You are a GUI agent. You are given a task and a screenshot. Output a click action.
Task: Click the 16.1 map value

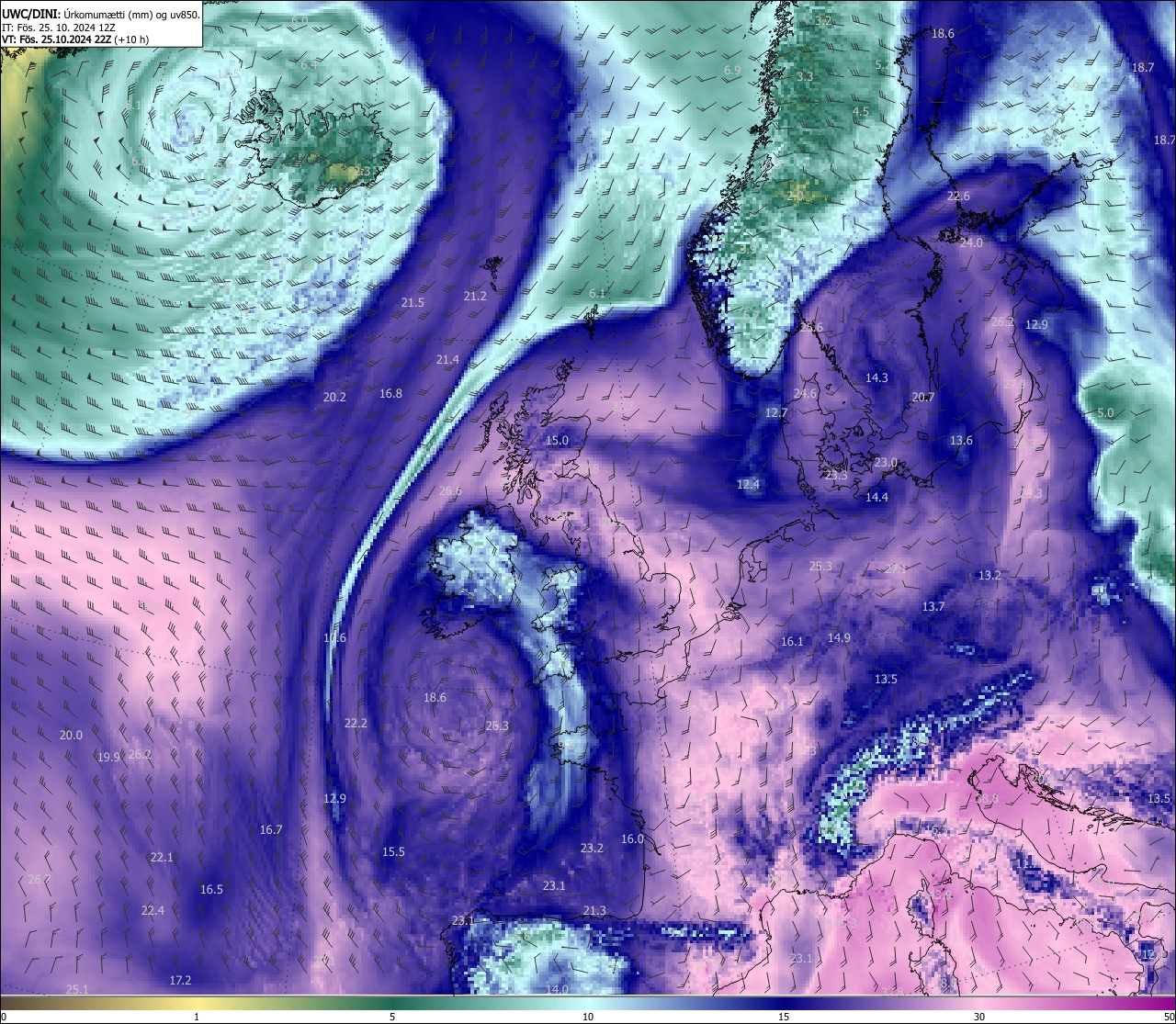point(792,642)
